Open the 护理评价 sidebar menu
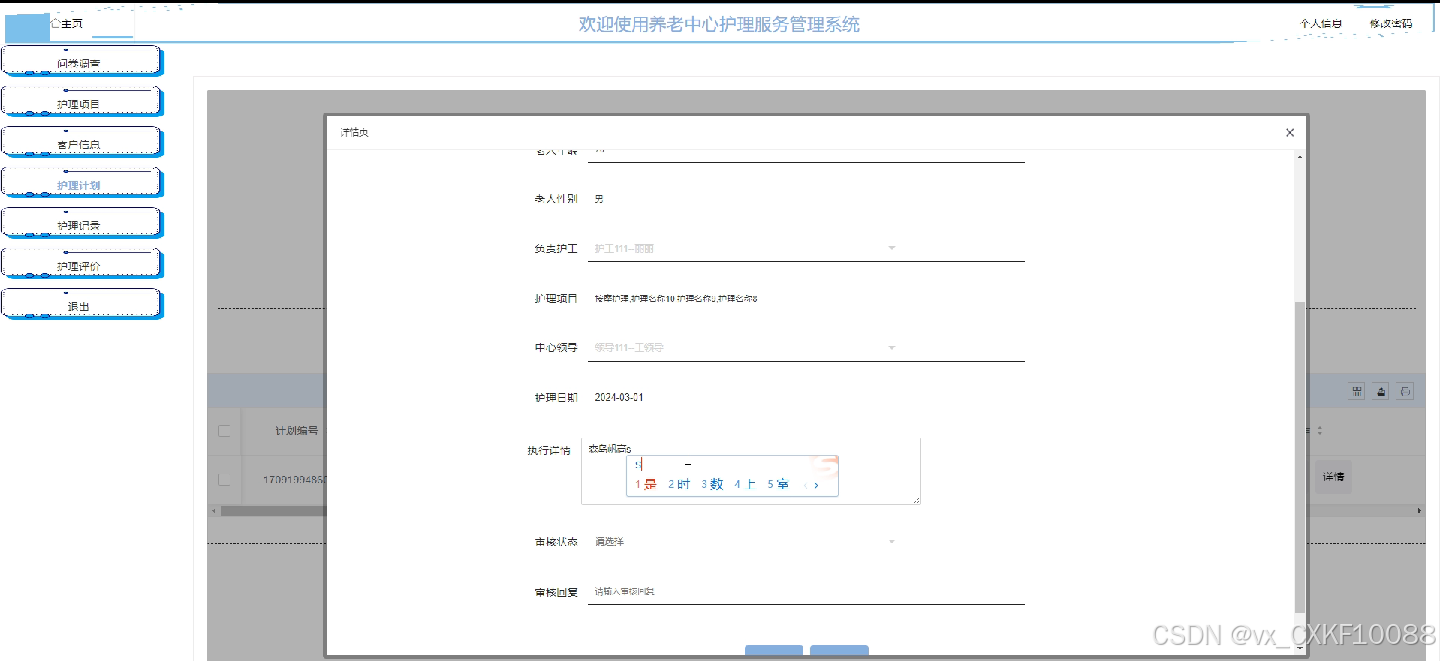Screen dimensions: 1440x661 (x=80, y=263)
